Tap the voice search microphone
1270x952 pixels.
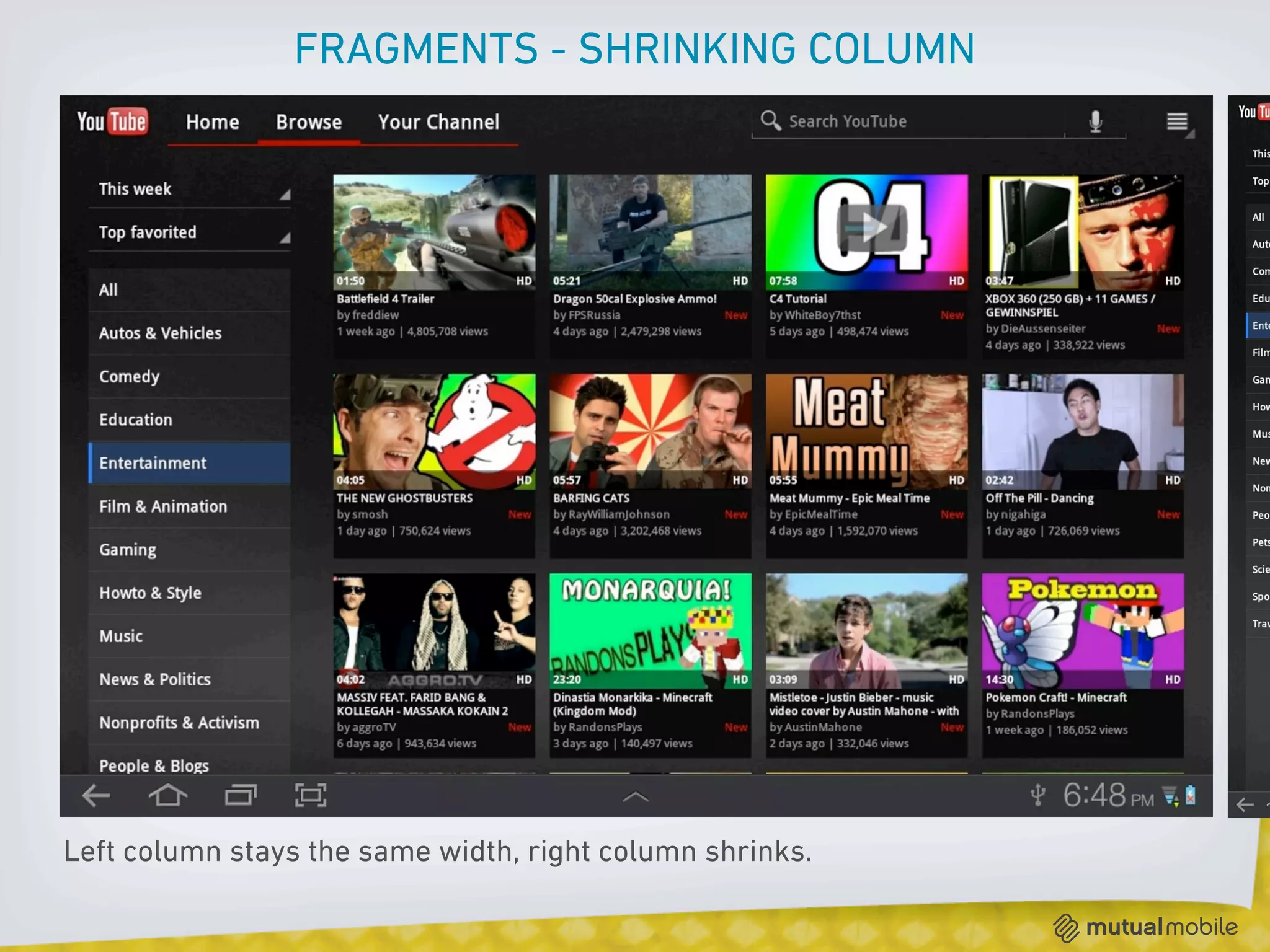[x=1096, y=121]
